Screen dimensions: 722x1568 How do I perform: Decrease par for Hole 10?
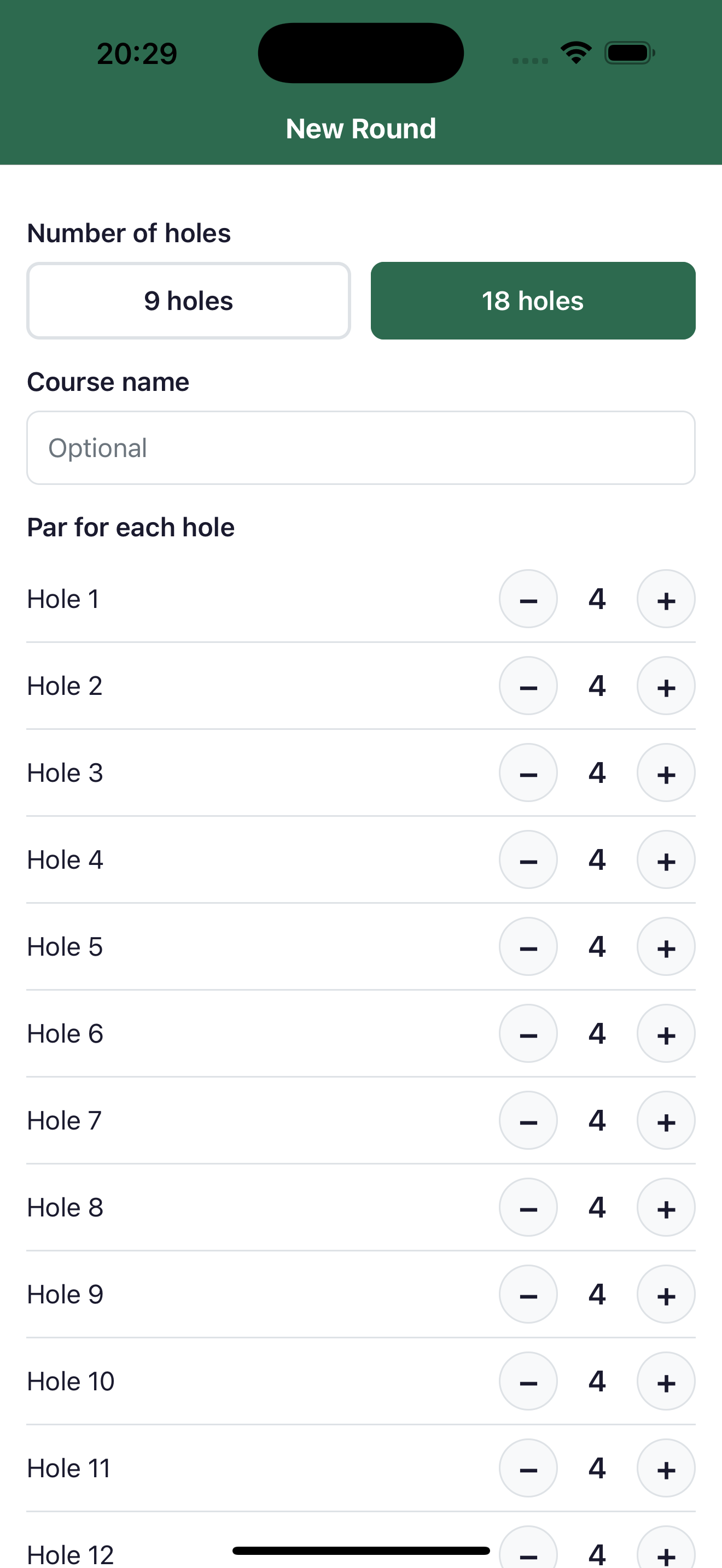pos(528,1382)
